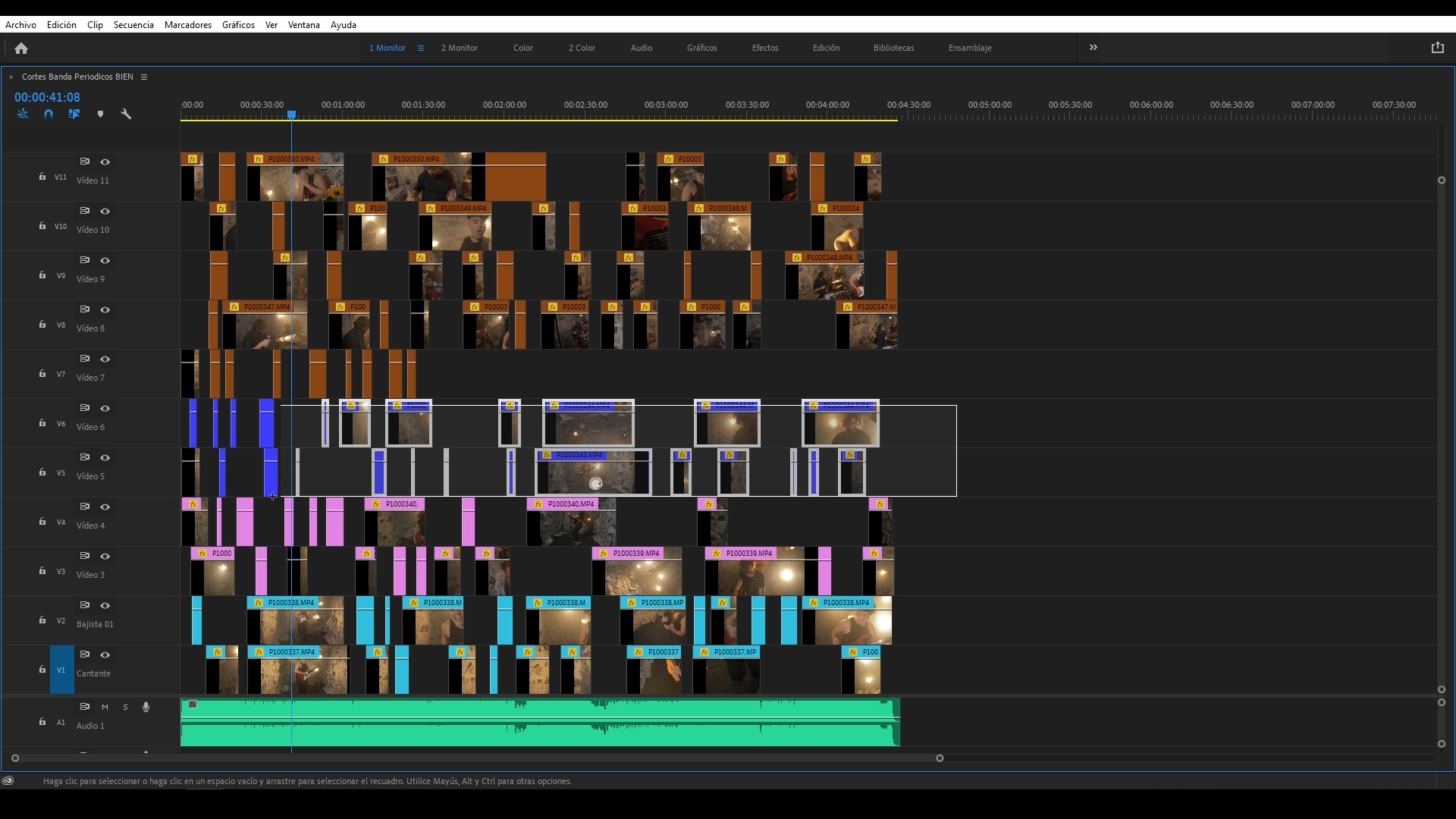The width and height of the screenshot is (1456, 819).
Task: Select first P1000340 clip in Vídeo 4
Action: (x=394, y=522)
